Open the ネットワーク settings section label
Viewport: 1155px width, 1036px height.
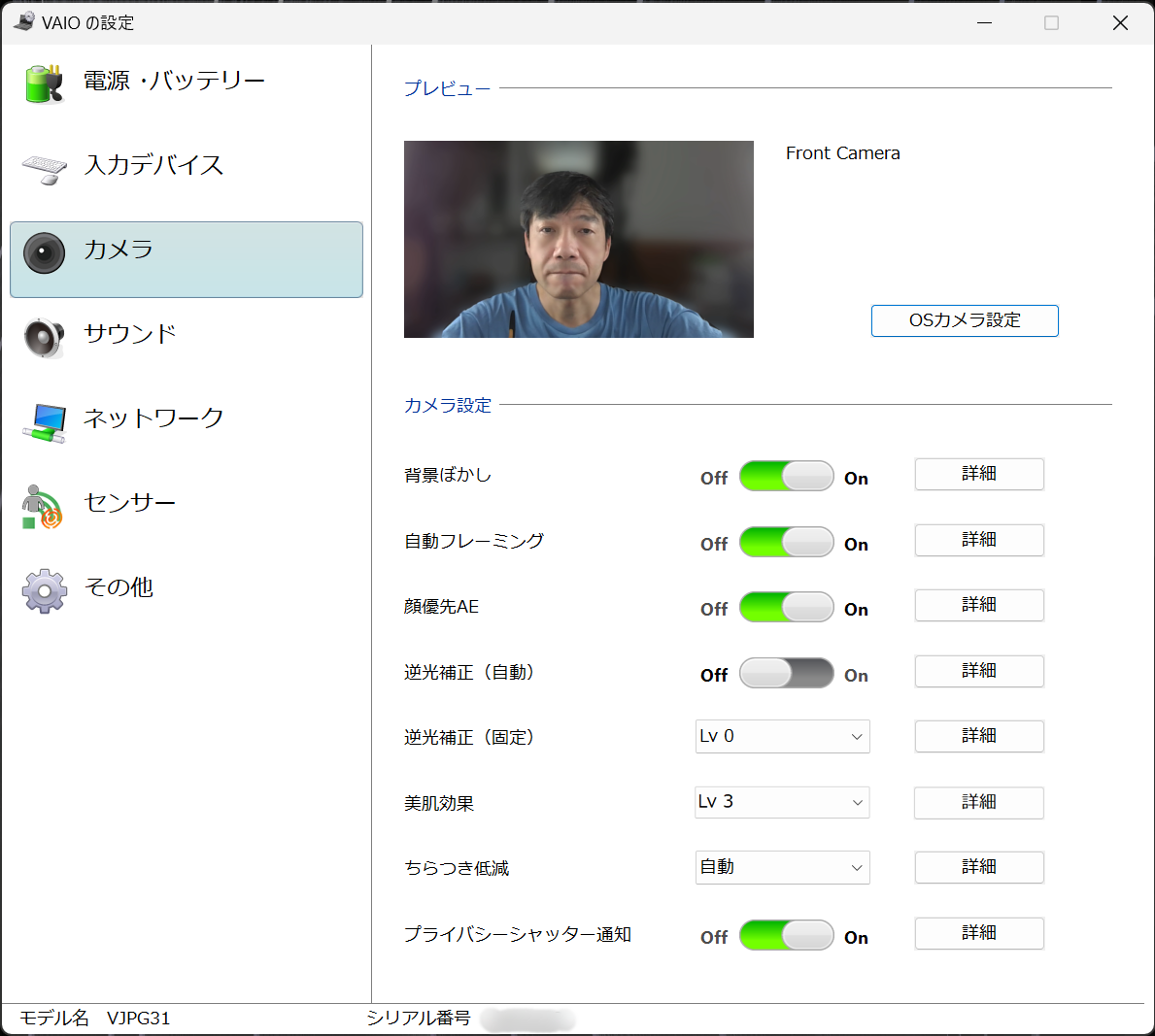pos(153,418)
